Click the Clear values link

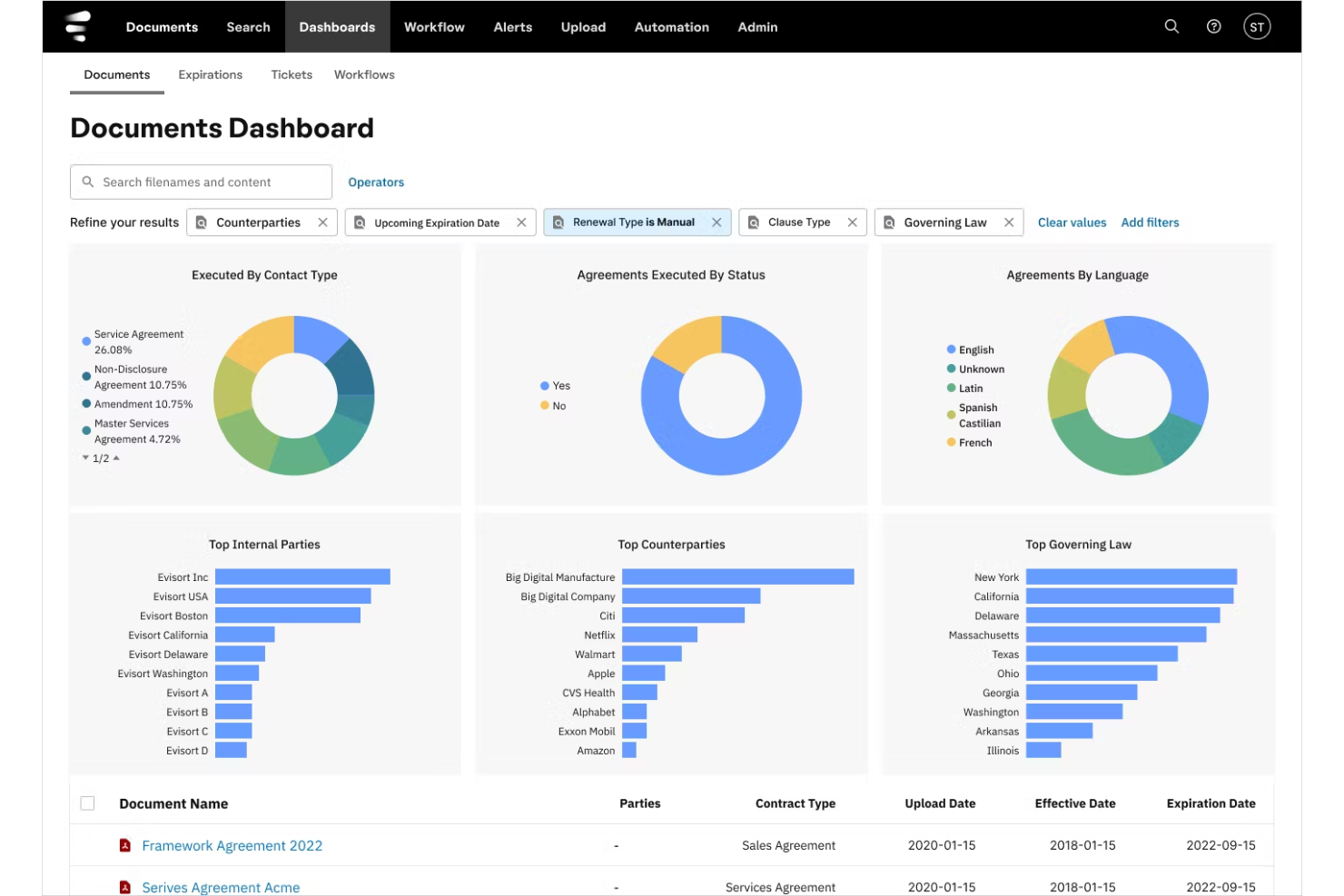(x=1072, y=222)
